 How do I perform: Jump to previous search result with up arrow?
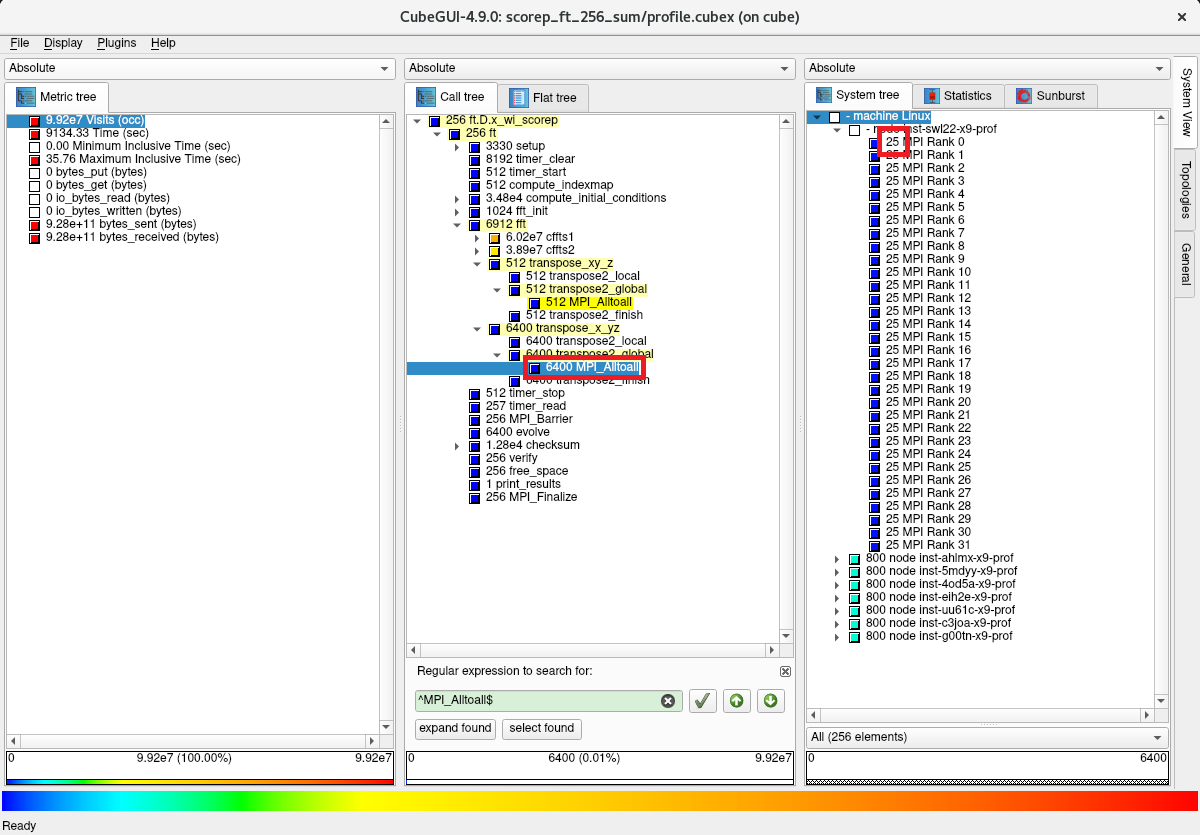736,701
